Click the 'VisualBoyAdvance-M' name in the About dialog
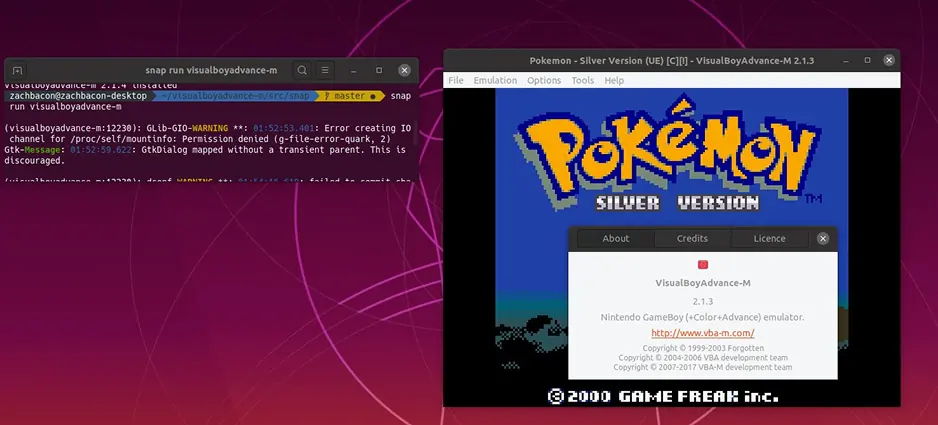The image size is (938, 425). click(703, 283)
